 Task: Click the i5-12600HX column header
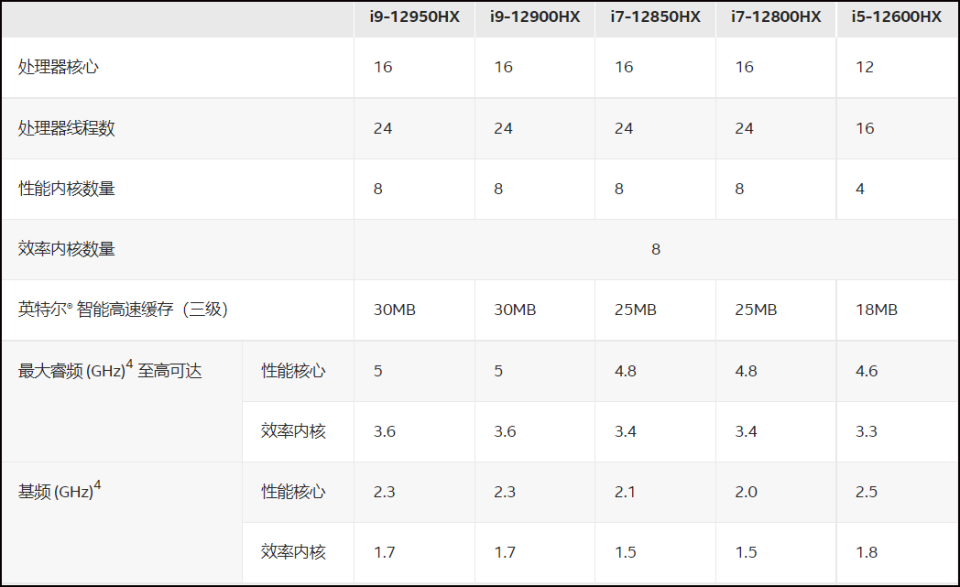(x=897, y=17)
